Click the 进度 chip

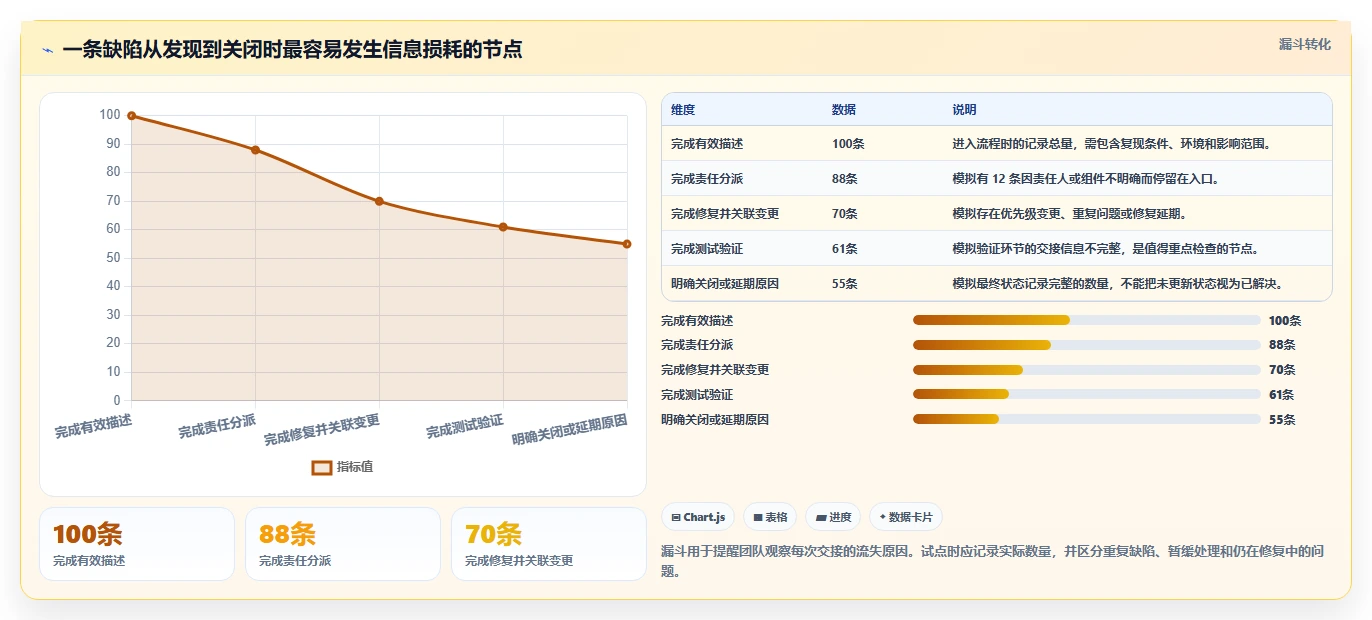pos(833,517)
